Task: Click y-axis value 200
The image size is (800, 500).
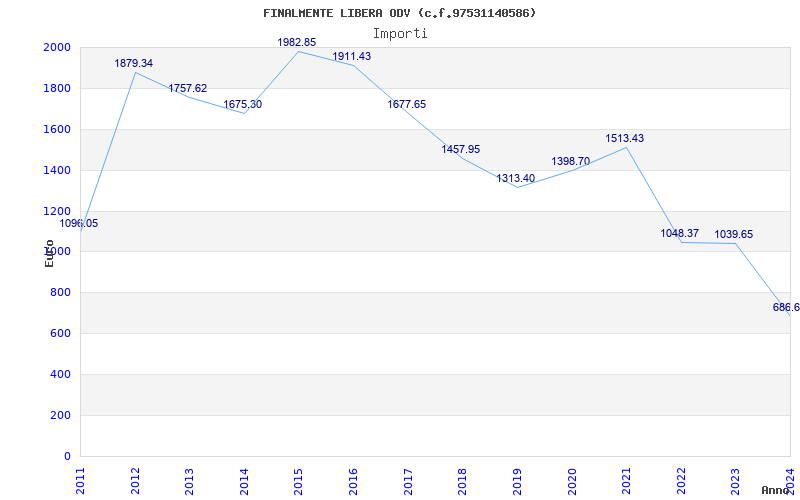Action: [61, 415]
